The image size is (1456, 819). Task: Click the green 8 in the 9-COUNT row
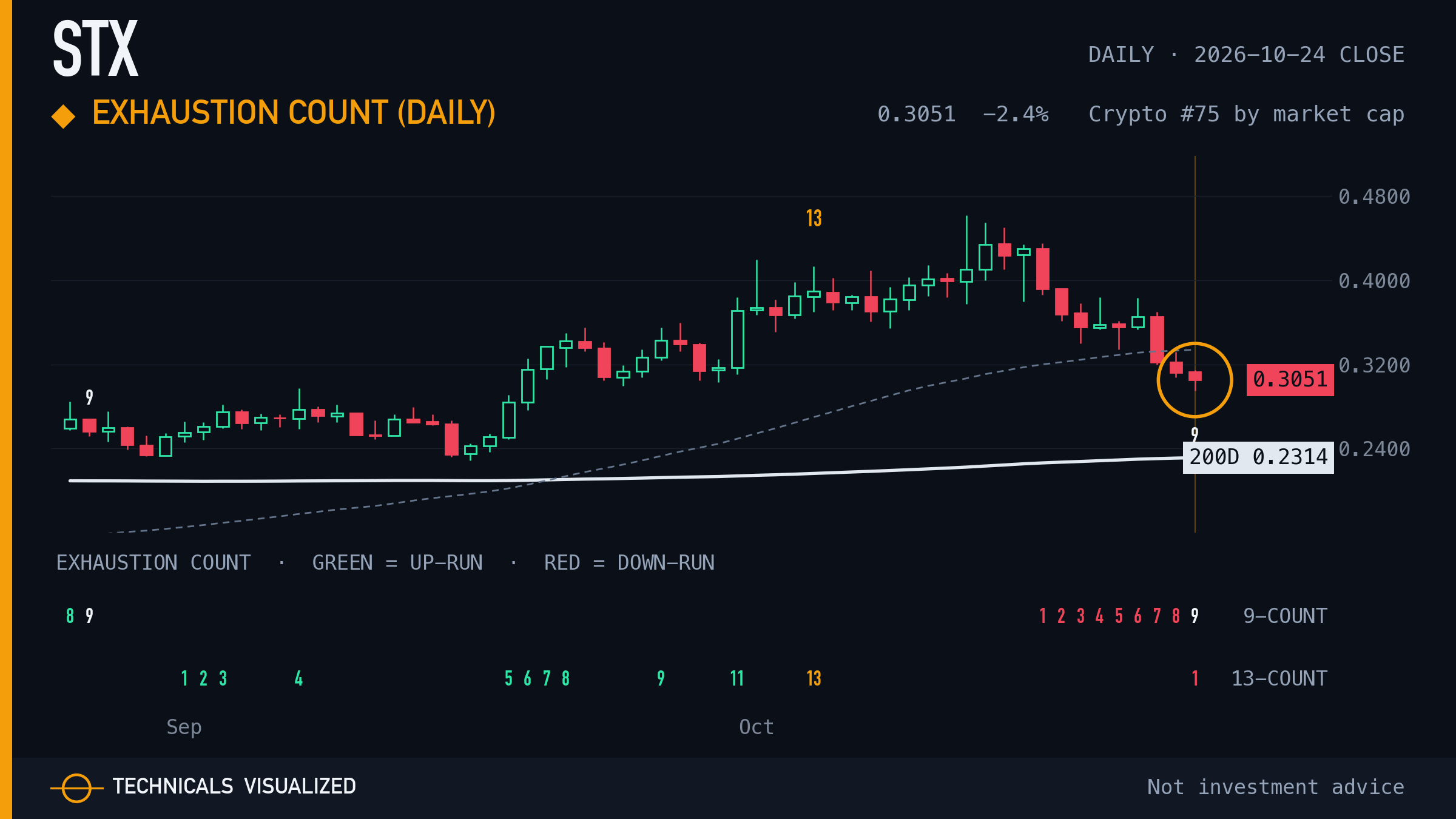point(70,616)
